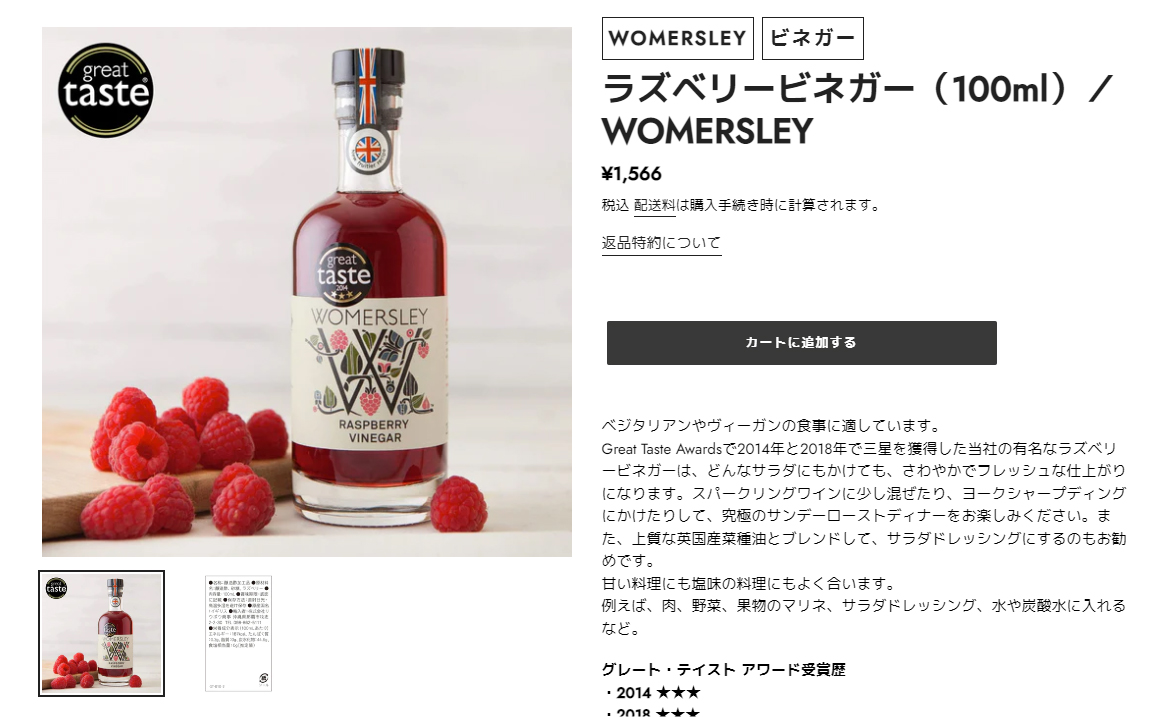
Task: Click the Union Jack seal on bottle neck
Action: click(x=368, y=150)
